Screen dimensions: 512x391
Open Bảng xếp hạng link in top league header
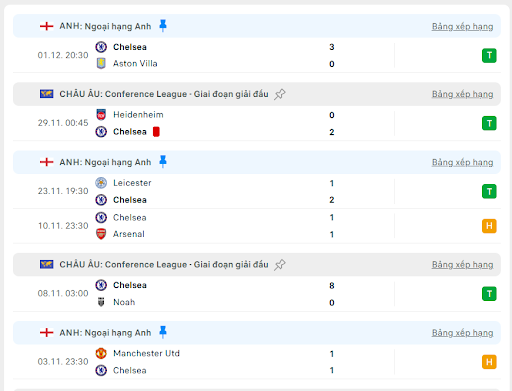(x=462, y=26)
